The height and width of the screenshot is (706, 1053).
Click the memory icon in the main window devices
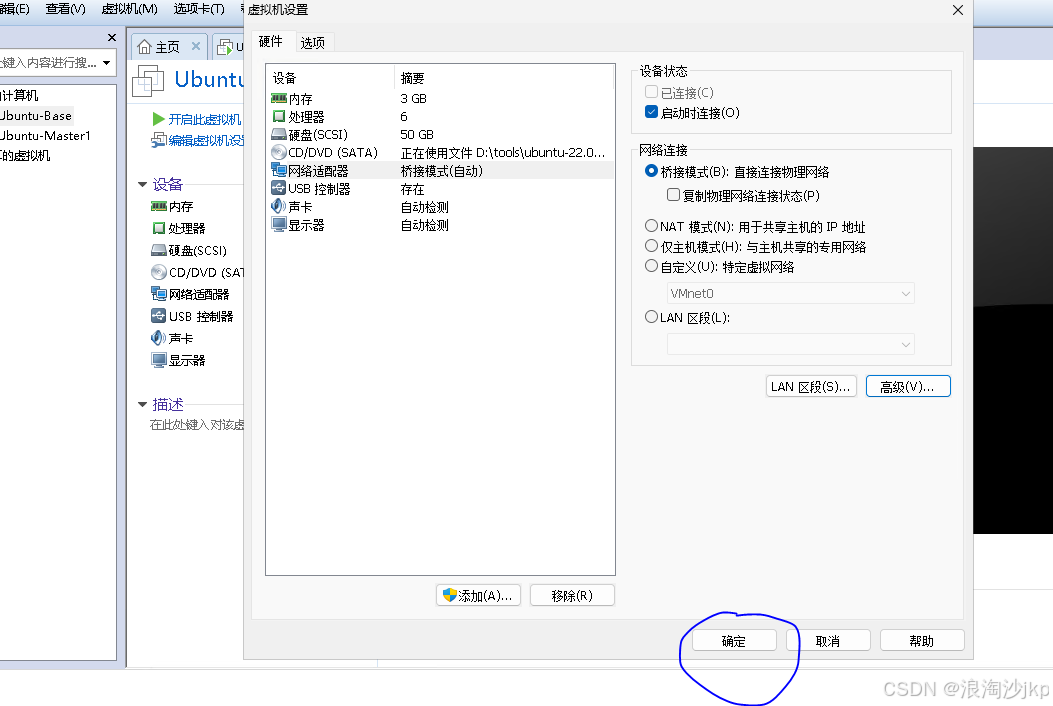point(159,206)
